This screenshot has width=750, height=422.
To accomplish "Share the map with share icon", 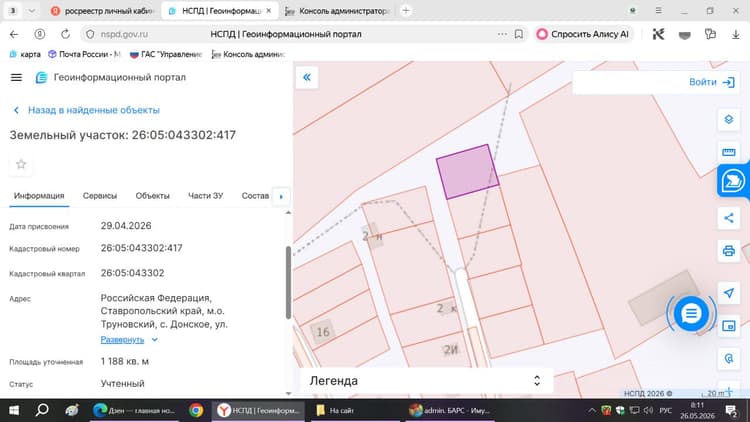I will coord(728,218).
